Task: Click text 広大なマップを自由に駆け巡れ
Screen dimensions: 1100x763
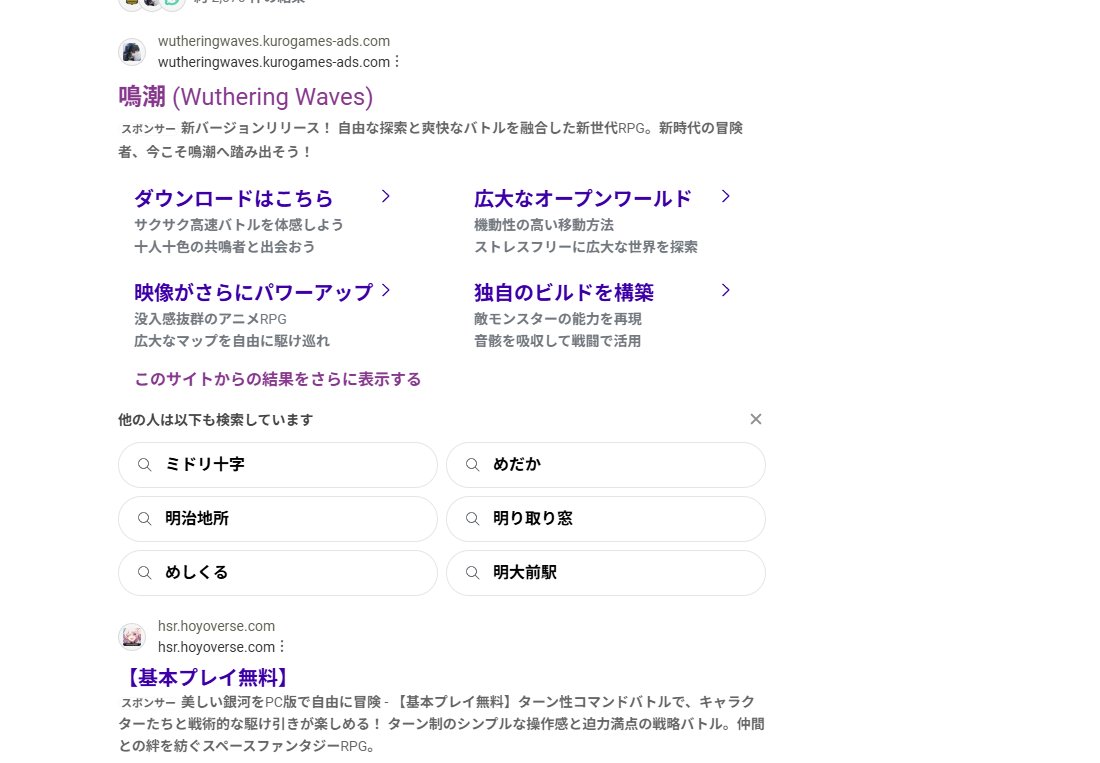Action: pyautogui.click(x=232, y=341)
